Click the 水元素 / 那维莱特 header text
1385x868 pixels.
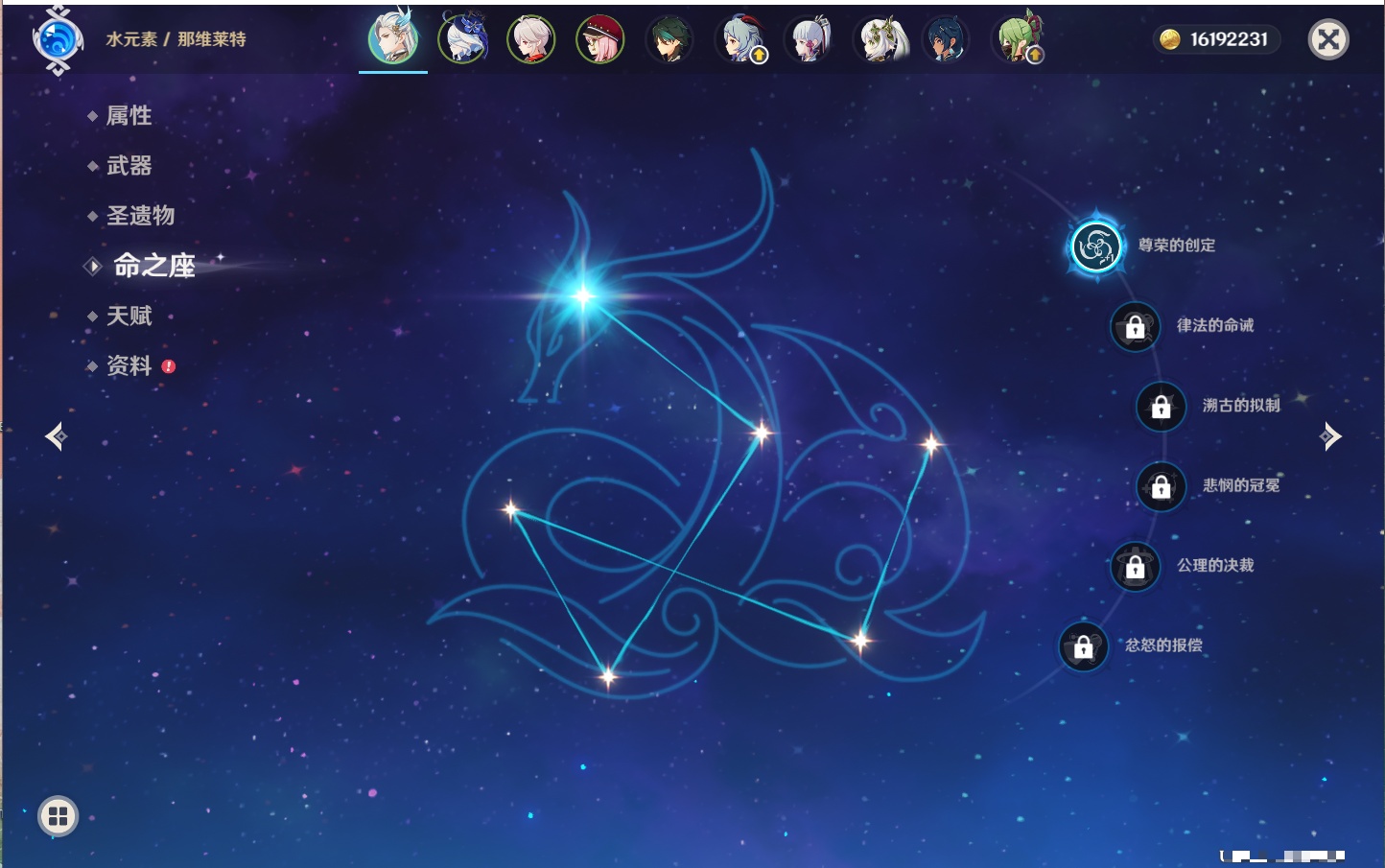coord(176,39)
